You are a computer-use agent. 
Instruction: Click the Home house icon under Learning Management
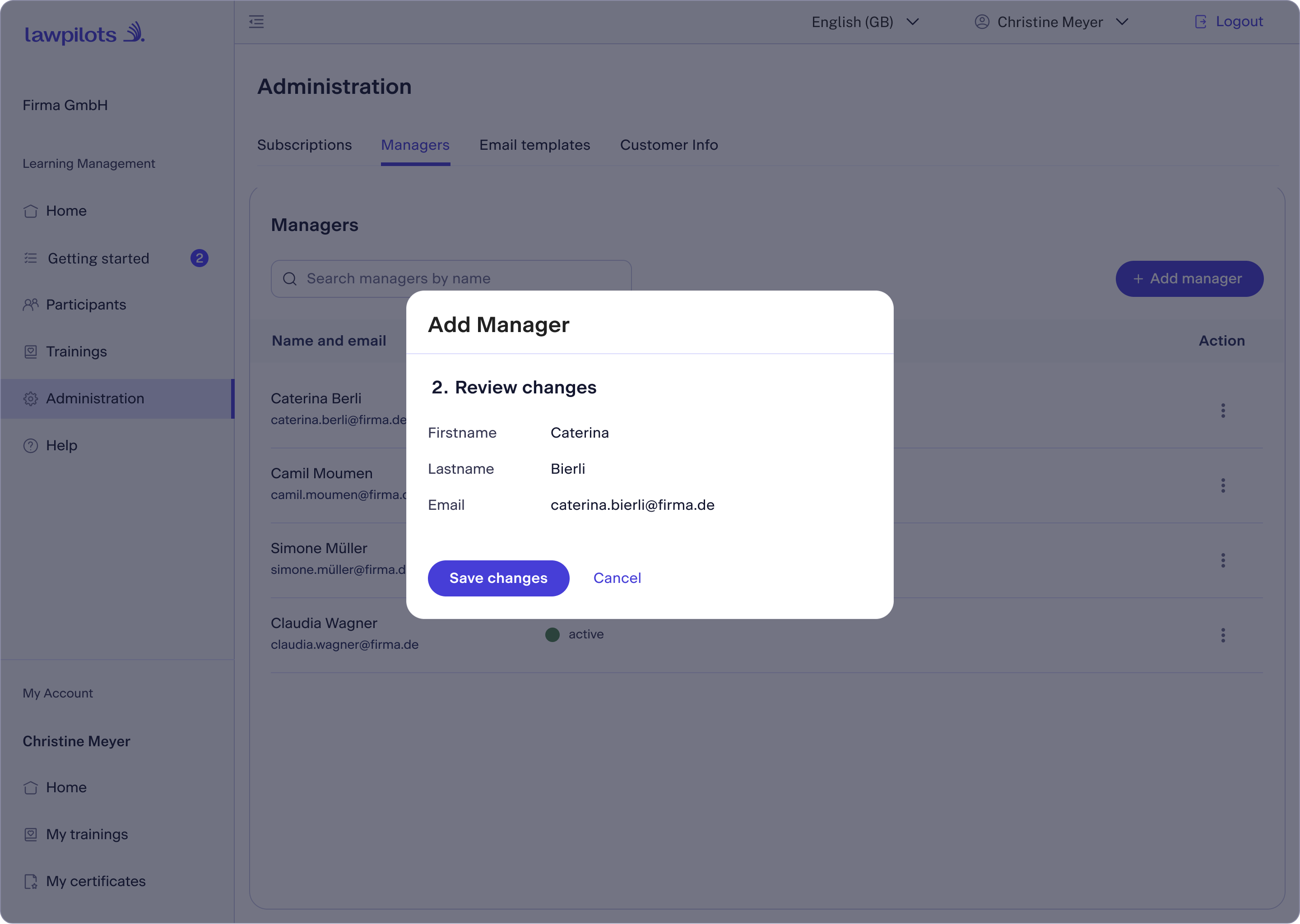point(31,211)
